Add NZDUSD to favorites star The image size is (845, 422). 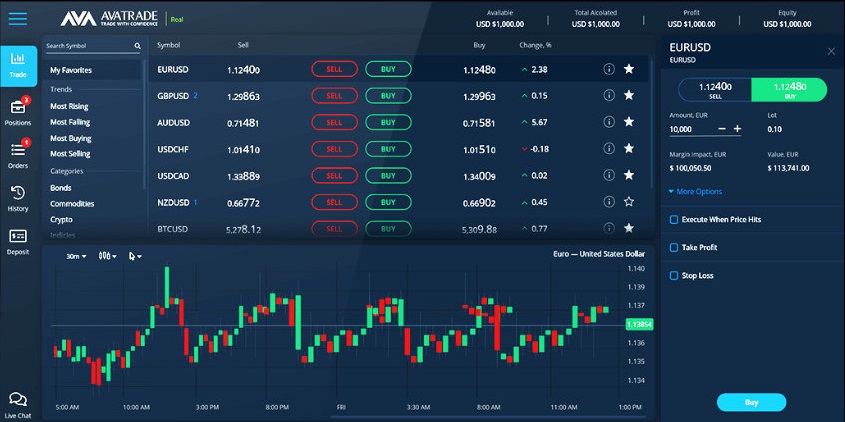[629, 202]
